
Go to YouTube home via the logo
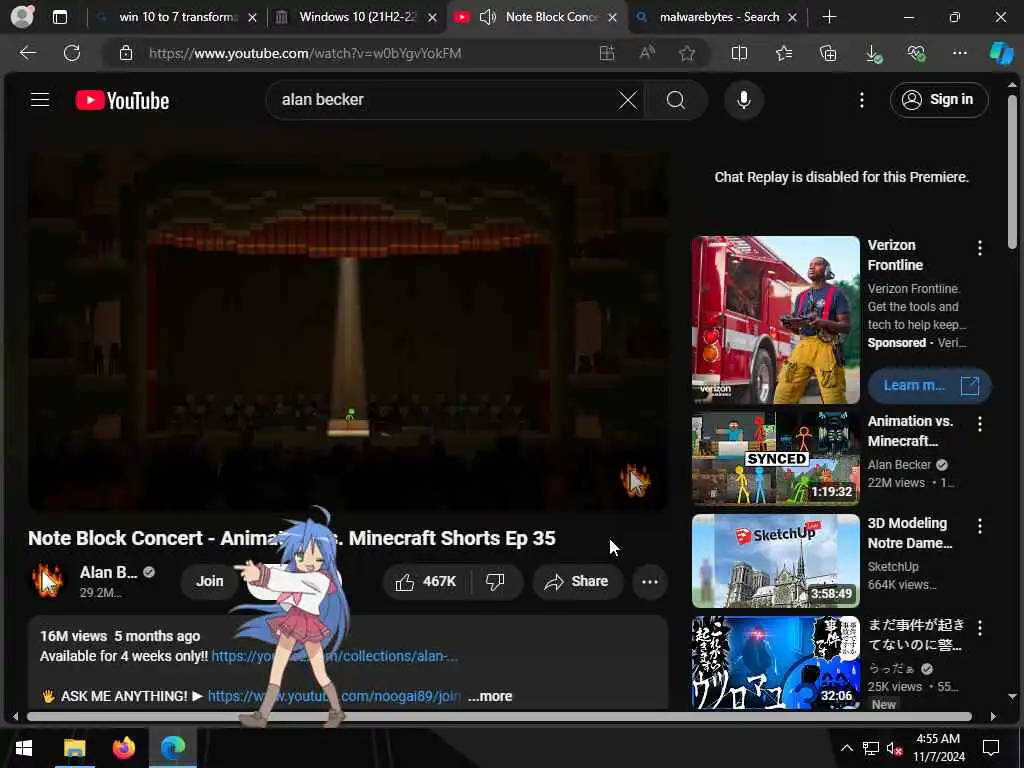(x=122, y=100)
